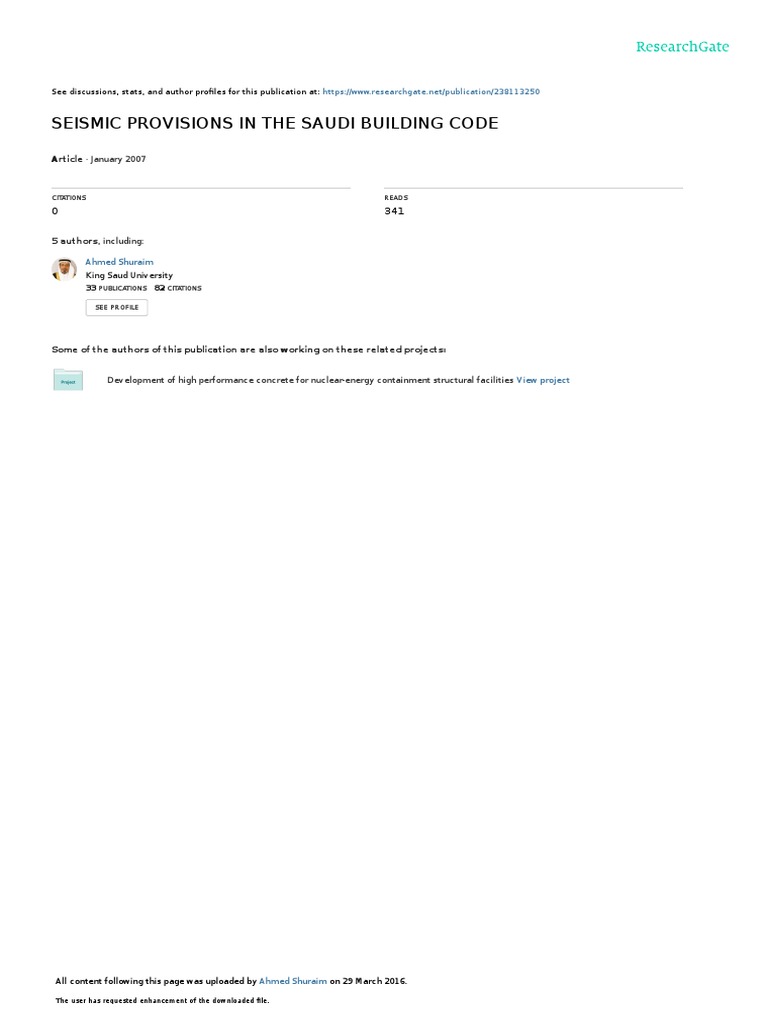Click the high performance concrete project title
The image size is (768, 1024).
coord(310,380)
